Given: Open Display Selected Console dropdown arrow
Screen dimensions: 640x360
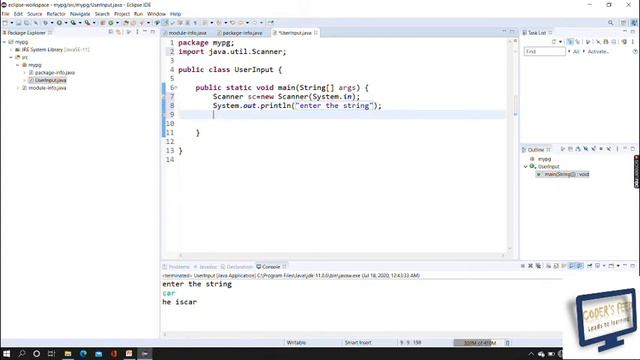Looking at the screenshot, I should point(604,266).
